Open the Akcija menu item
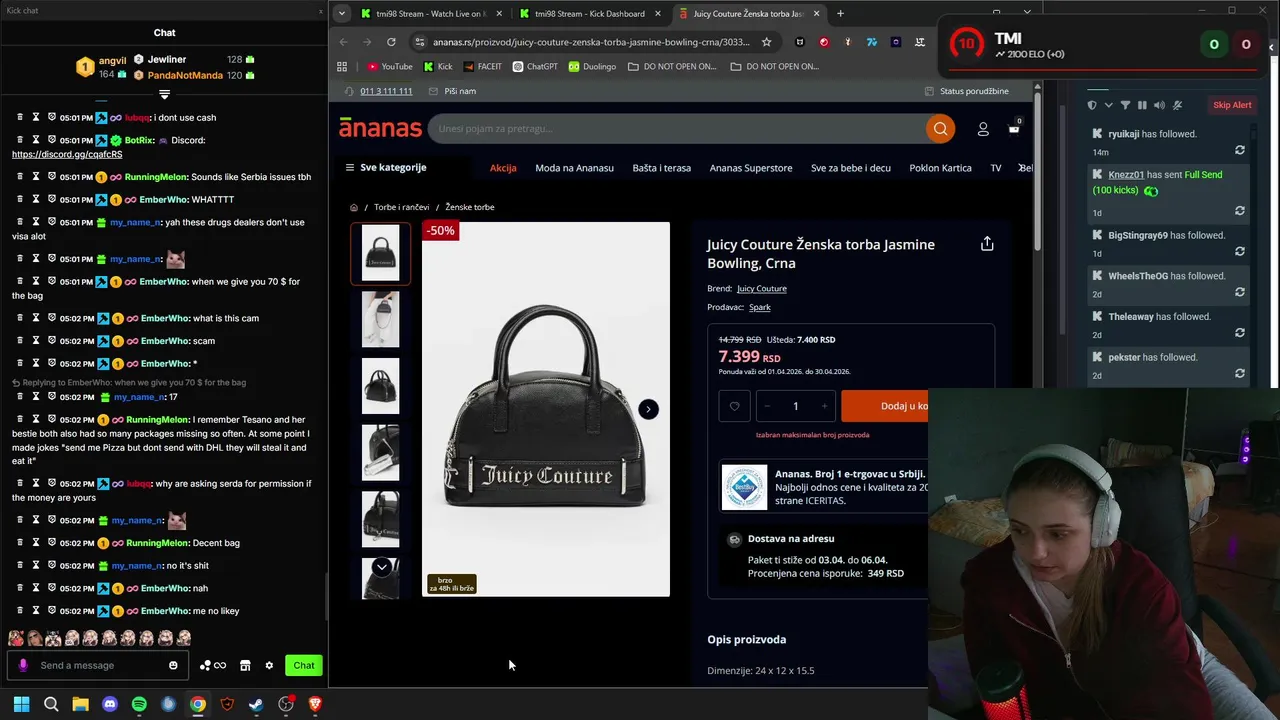This screenshot has width=1280, height=720. pos(503,168)
